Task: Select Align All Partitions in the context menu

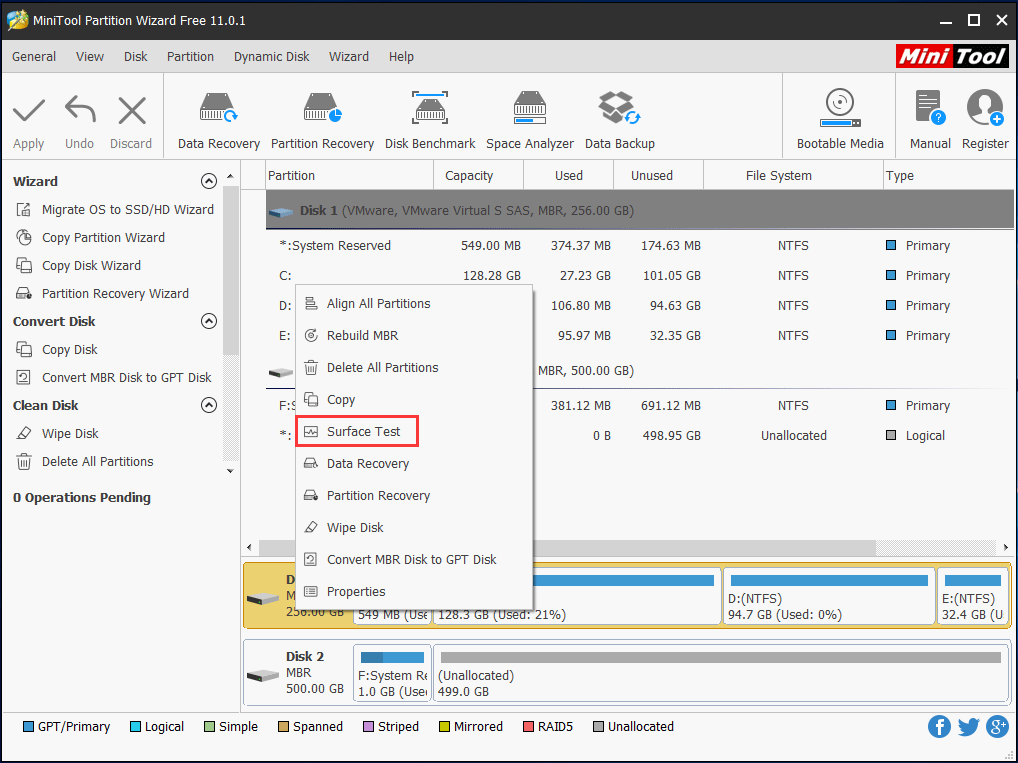Action: pos(414,303)
